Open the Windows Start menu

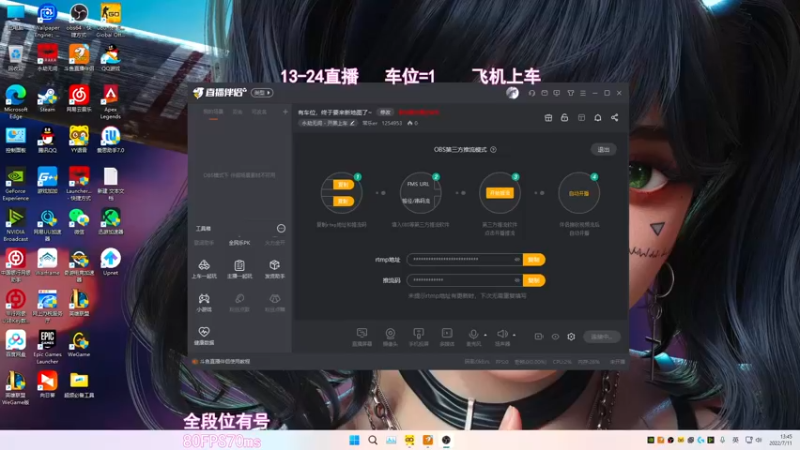[354, 440]
